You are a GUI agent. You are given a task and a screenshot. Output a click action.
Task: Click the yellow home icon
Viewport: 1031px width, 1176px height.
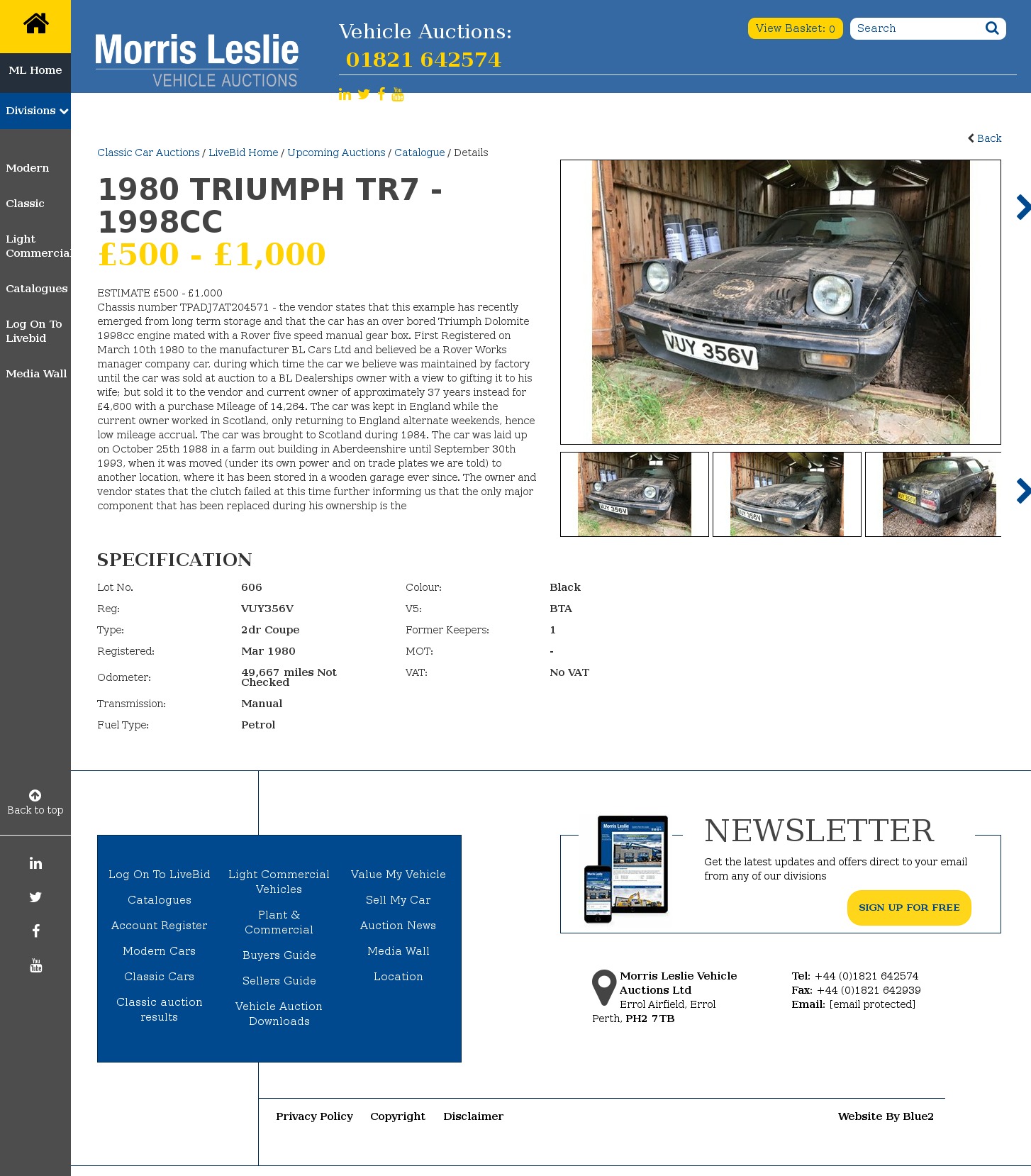[x=35, y=24]
